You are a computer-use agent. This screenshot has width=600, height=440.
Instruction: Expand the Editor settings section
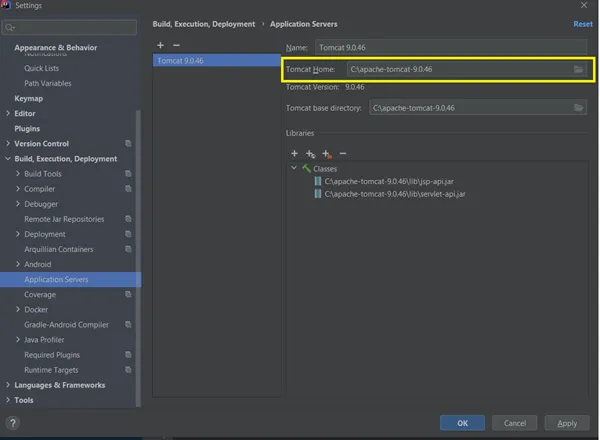8,113
